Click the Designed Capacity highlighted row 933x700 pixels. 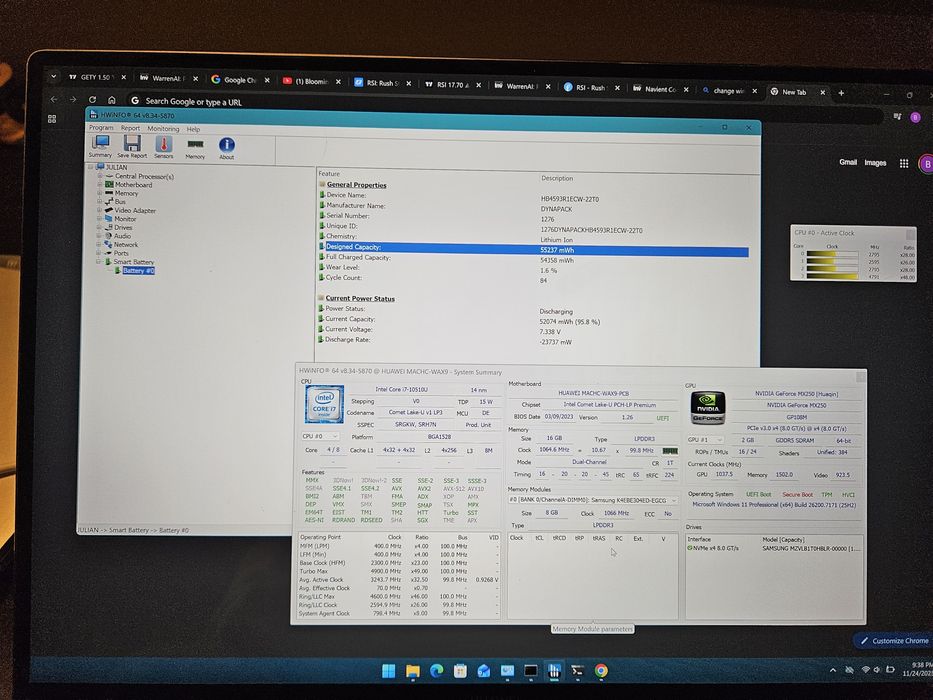[x=533, y=249]
